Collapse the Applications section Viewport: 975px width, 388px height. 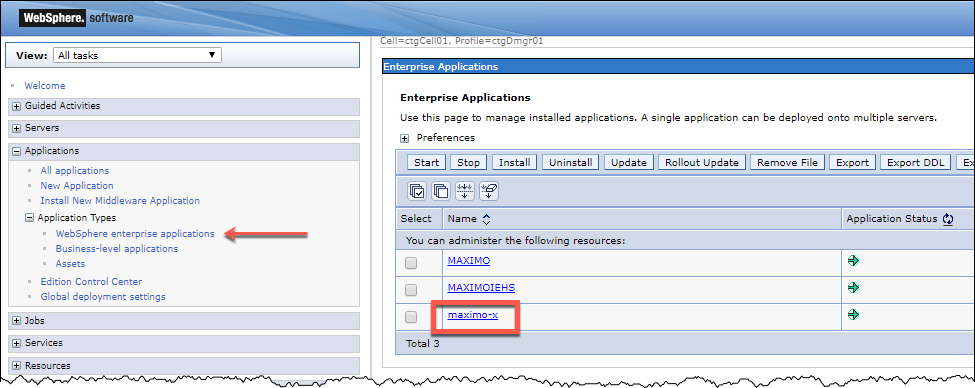[x=17, y=151]
